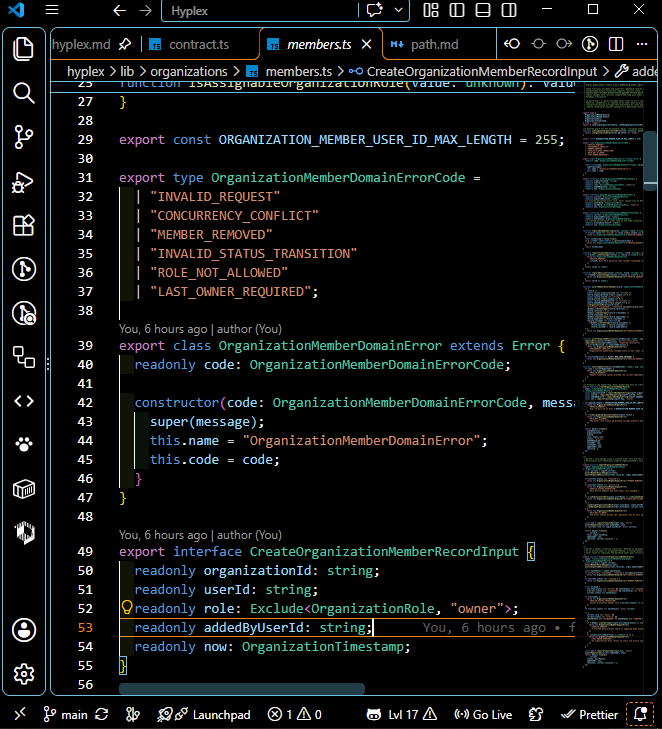662x729 pixels.
Task: Open the remote window indicator
Action: pos(20,714)
